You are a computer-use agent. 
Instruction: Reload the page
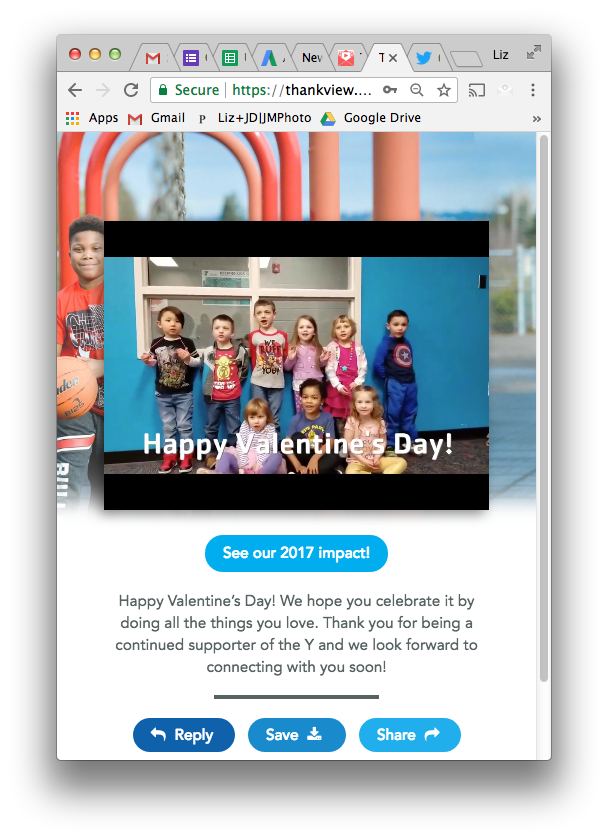pos(131,90)
